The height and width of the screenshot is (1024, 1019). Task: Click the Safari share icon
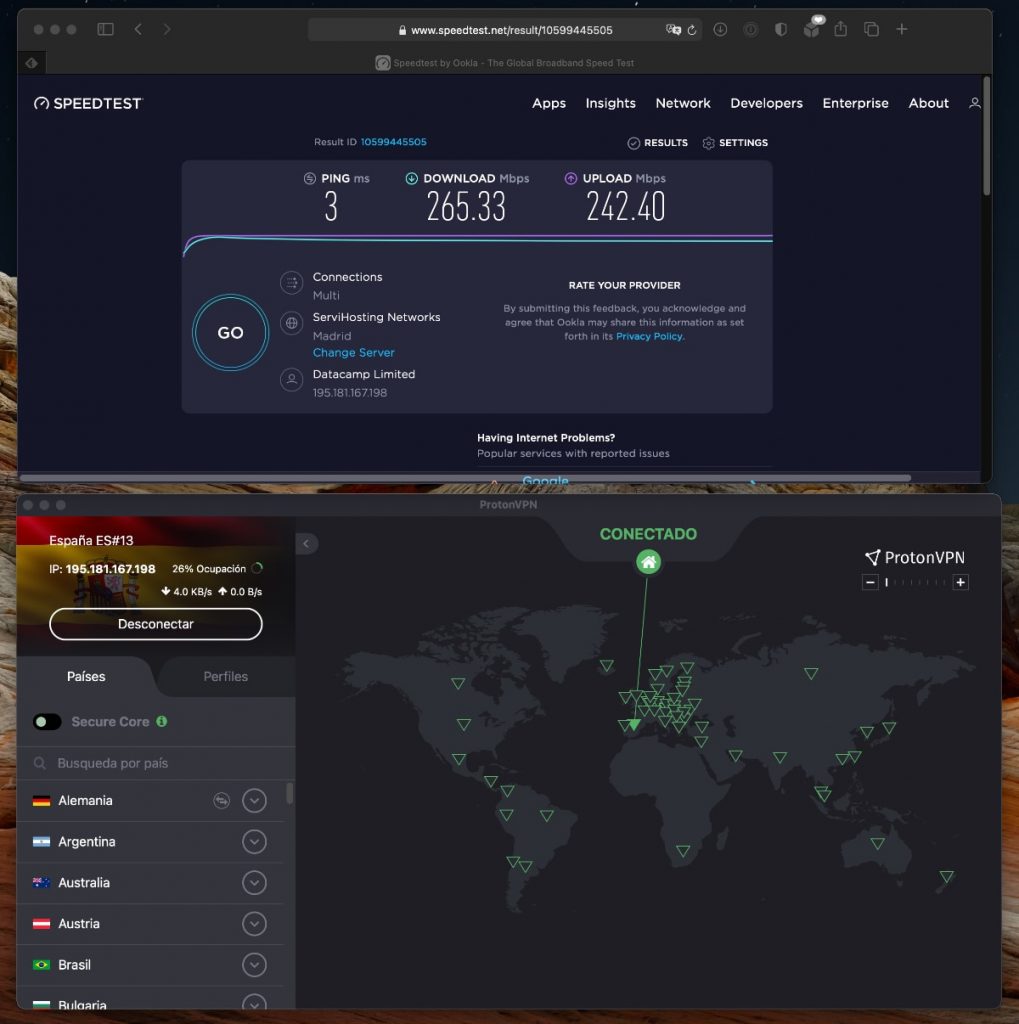tap(841, 29)
